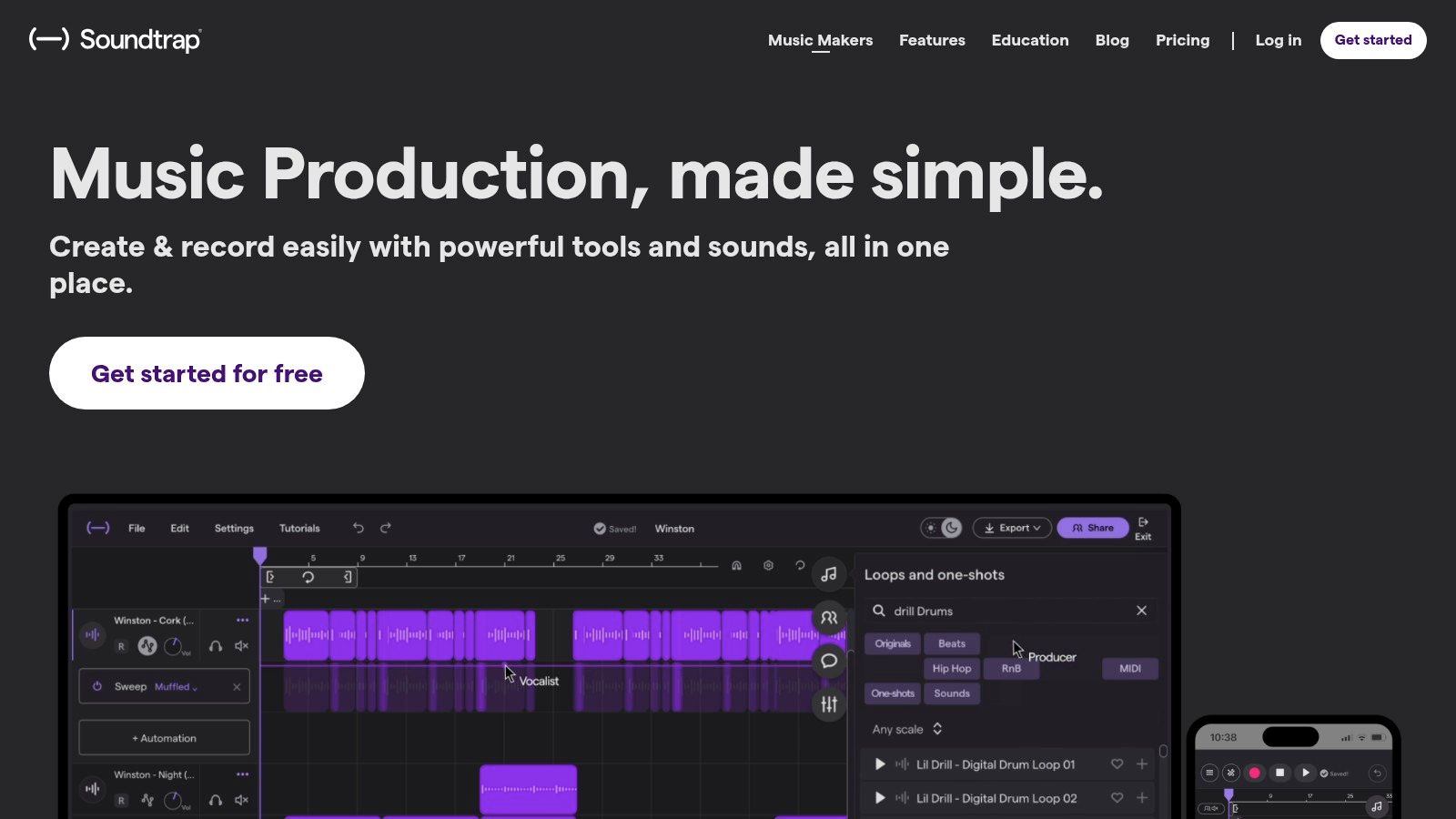Screen dimensions: 1456x819
Task: Switch to dark mode with the moon toggle
Action: coord(952,528)
